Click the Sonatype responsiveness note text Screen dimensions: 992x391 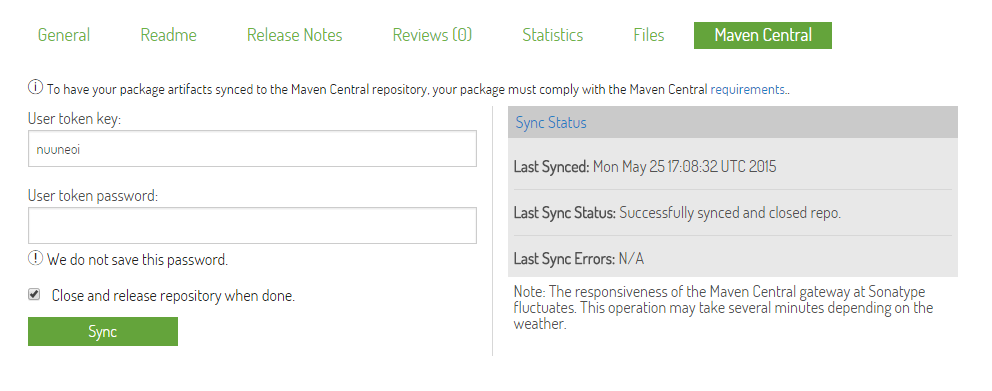coord(723,308)
